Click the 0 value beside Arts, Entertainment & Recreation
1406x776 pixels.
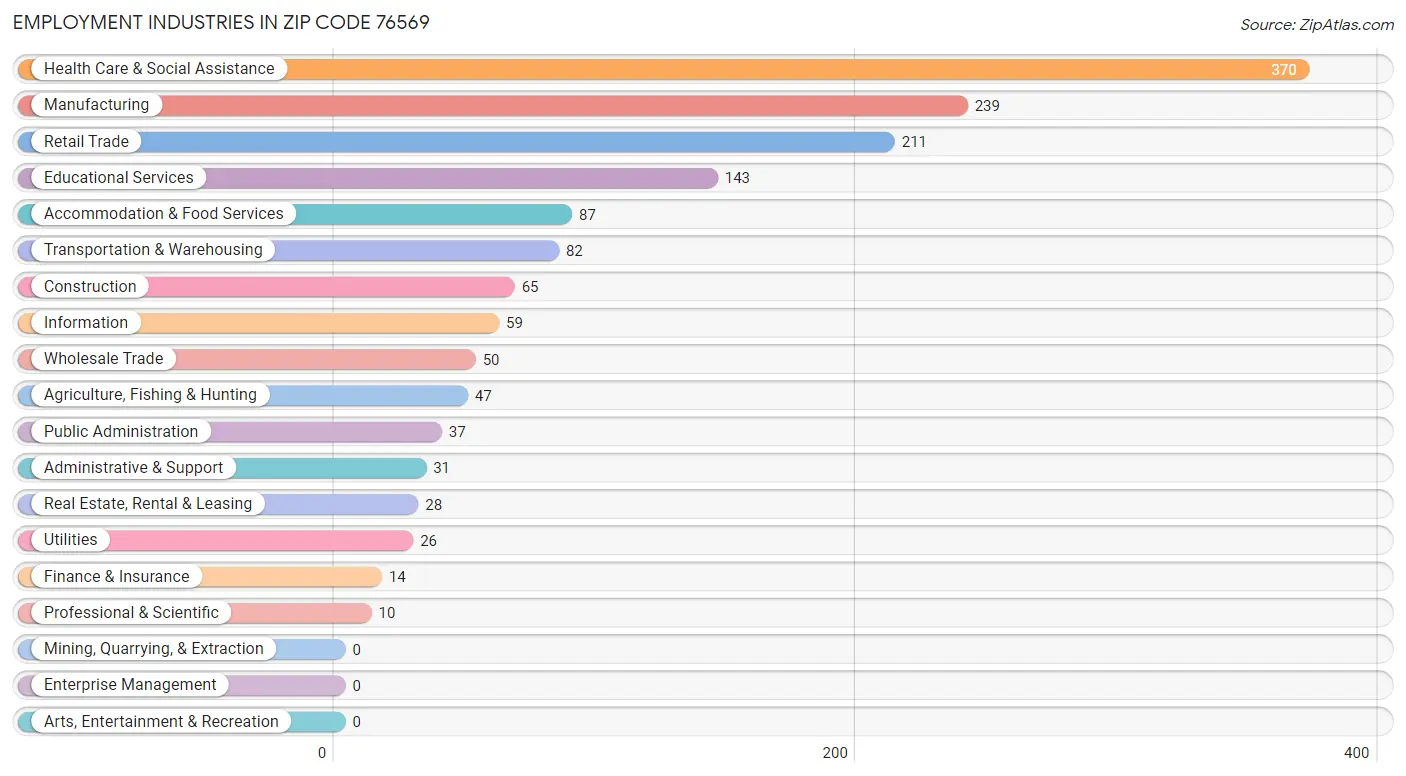click(357, 722)
